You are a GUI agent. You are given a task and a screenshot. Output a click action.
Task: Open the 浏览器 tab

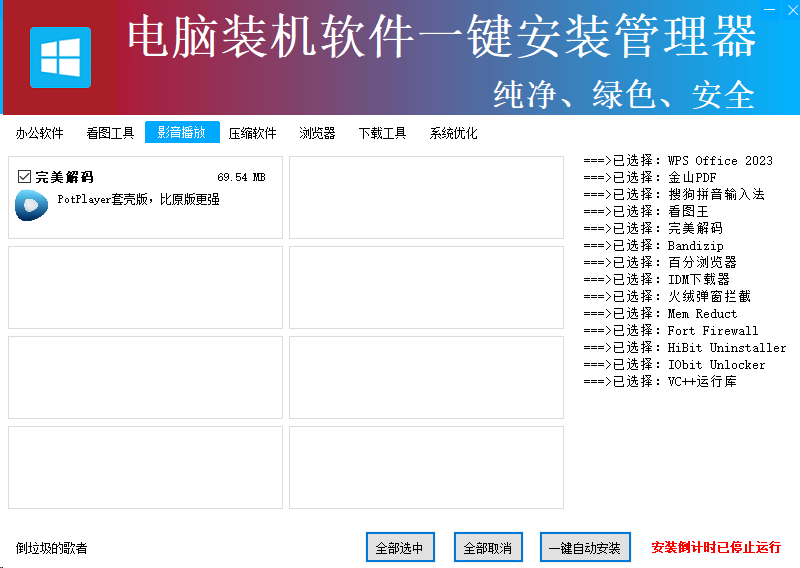pos(317,133)
